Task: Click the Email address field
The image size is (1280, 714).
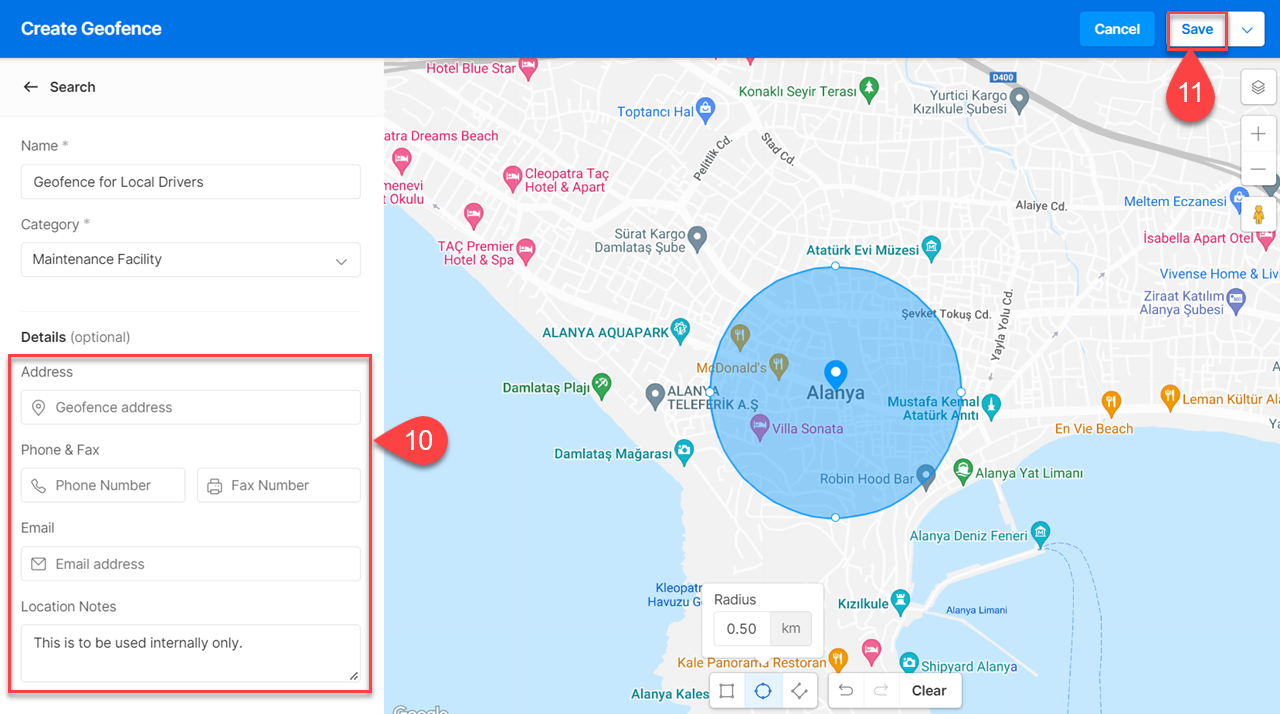Action: click(x=191, y=564)
